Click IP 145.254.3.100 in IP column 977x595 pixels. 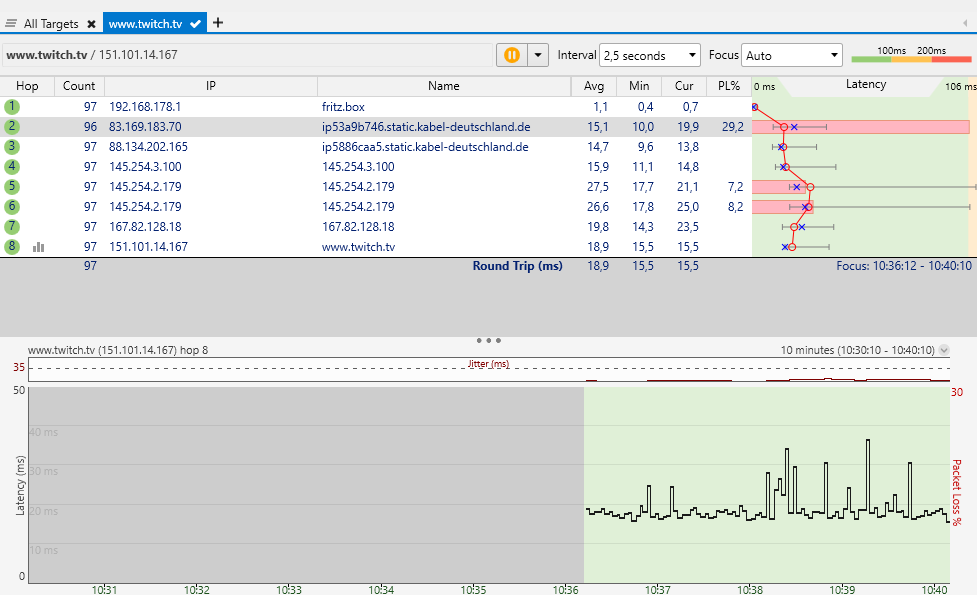(145, 166)
